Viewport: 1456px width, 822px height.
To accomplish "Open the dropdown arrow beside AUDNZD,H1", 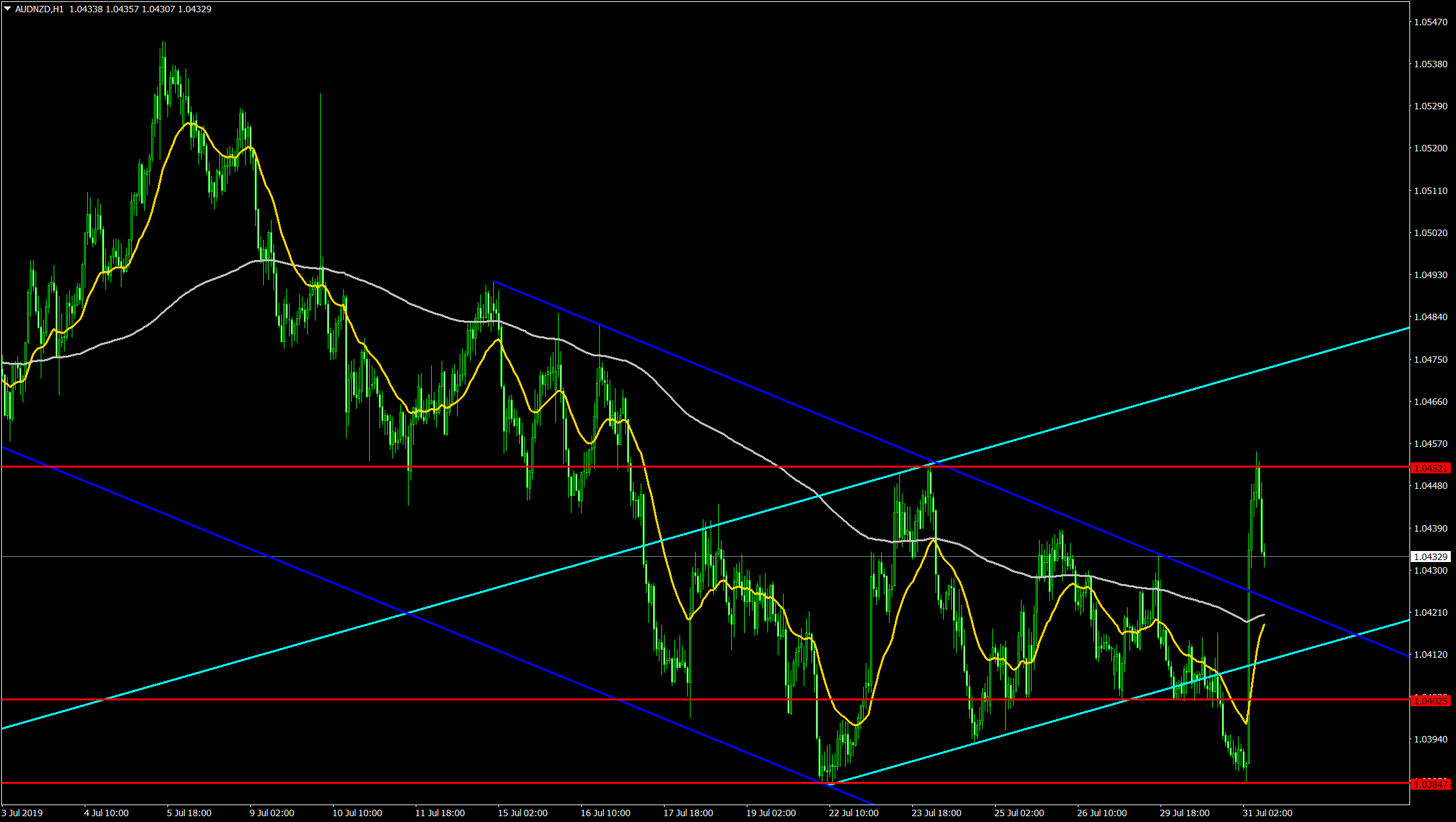I will 7,9.
